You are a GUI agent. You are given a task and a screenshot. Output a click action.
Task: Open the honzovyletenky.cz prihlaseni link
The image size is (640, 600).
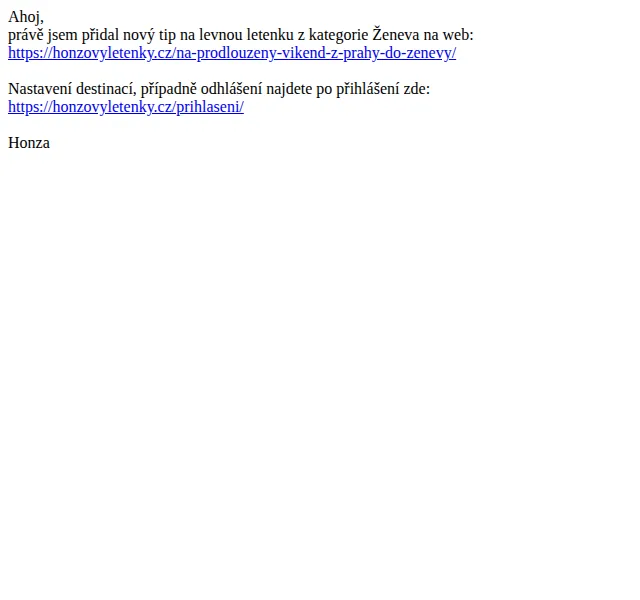point(126,107)
